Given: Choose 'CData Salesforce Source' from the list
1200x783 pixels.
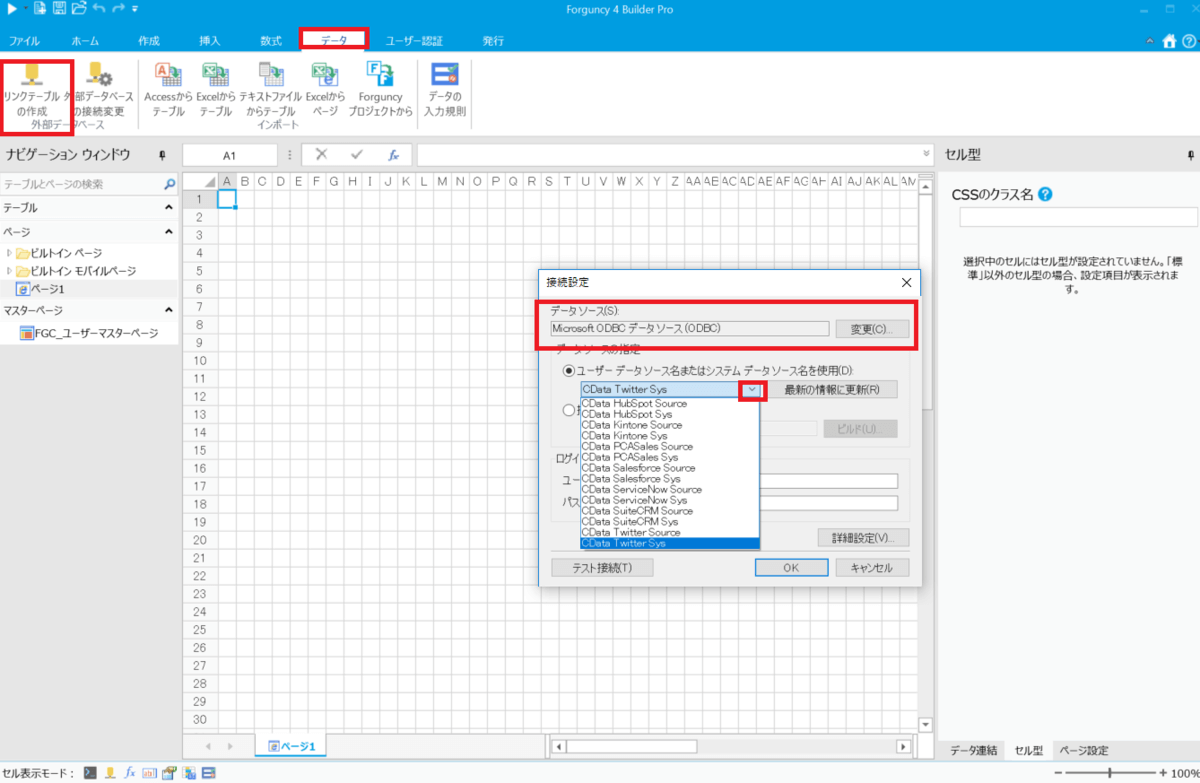Looking at the screenshot, I should coord(670,468).
